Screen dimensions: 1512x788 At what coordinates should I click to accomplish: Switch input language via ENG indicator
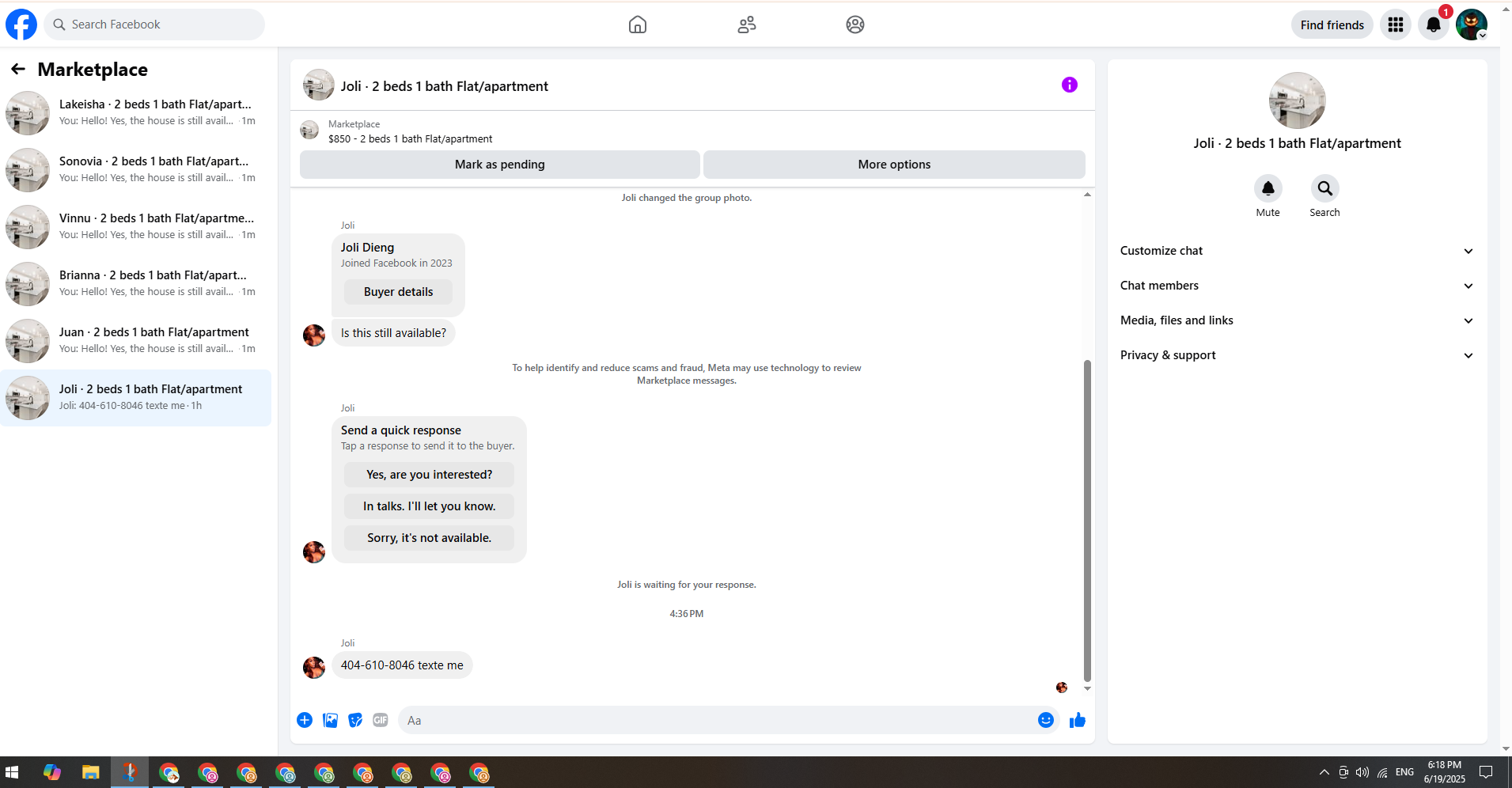(x=1405, y=772)
